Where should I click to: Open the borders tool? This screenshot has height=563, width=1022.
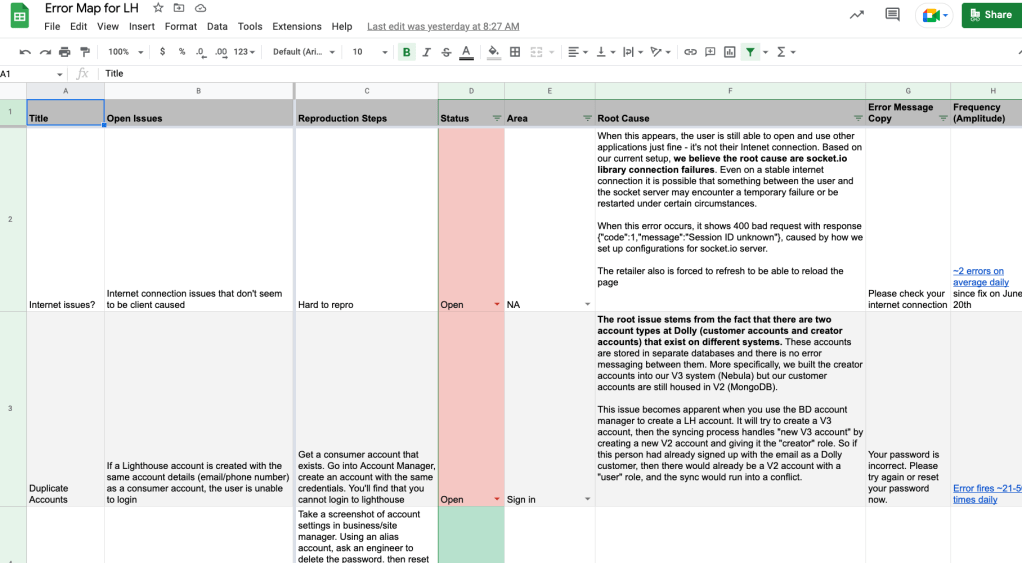coord(515,52)
